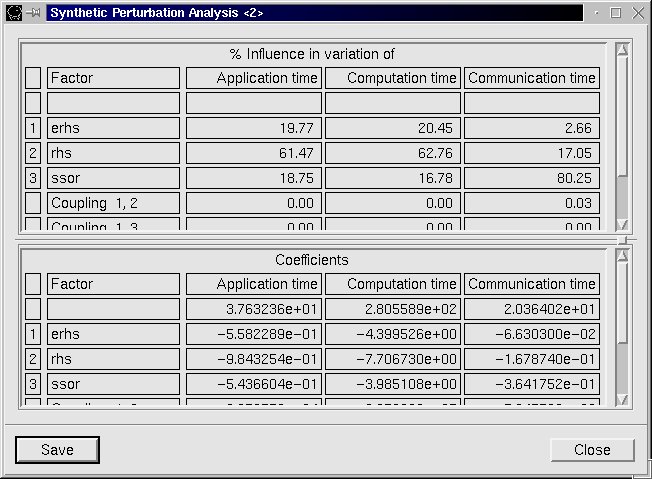Select ssor factor in influence table
This screenshot has width=652, height=479.
(x=114, y=178)
